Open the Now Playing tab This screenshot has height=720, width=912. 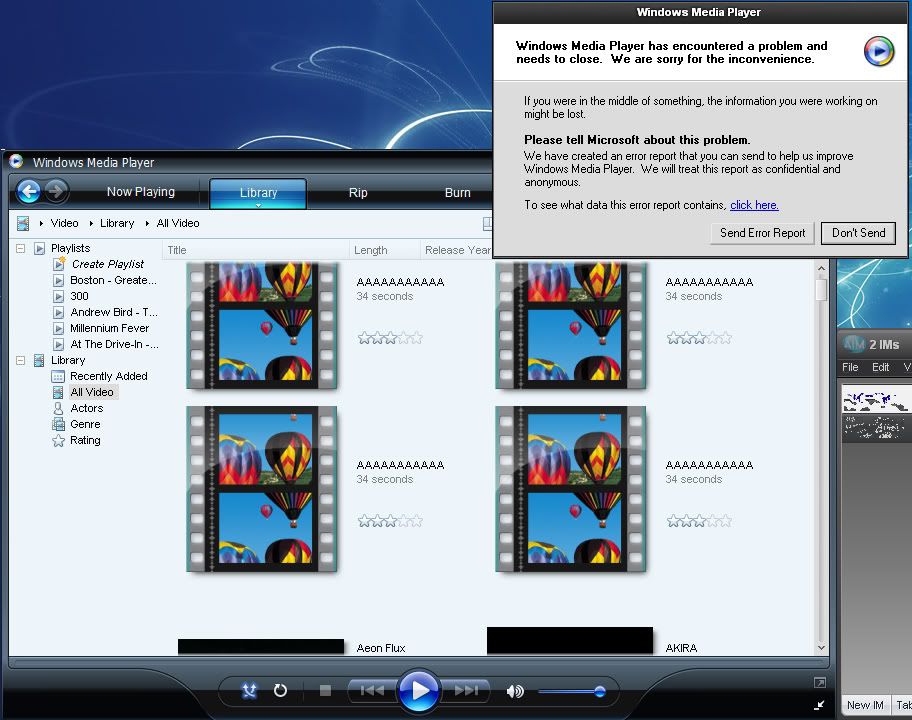(141, 192)
